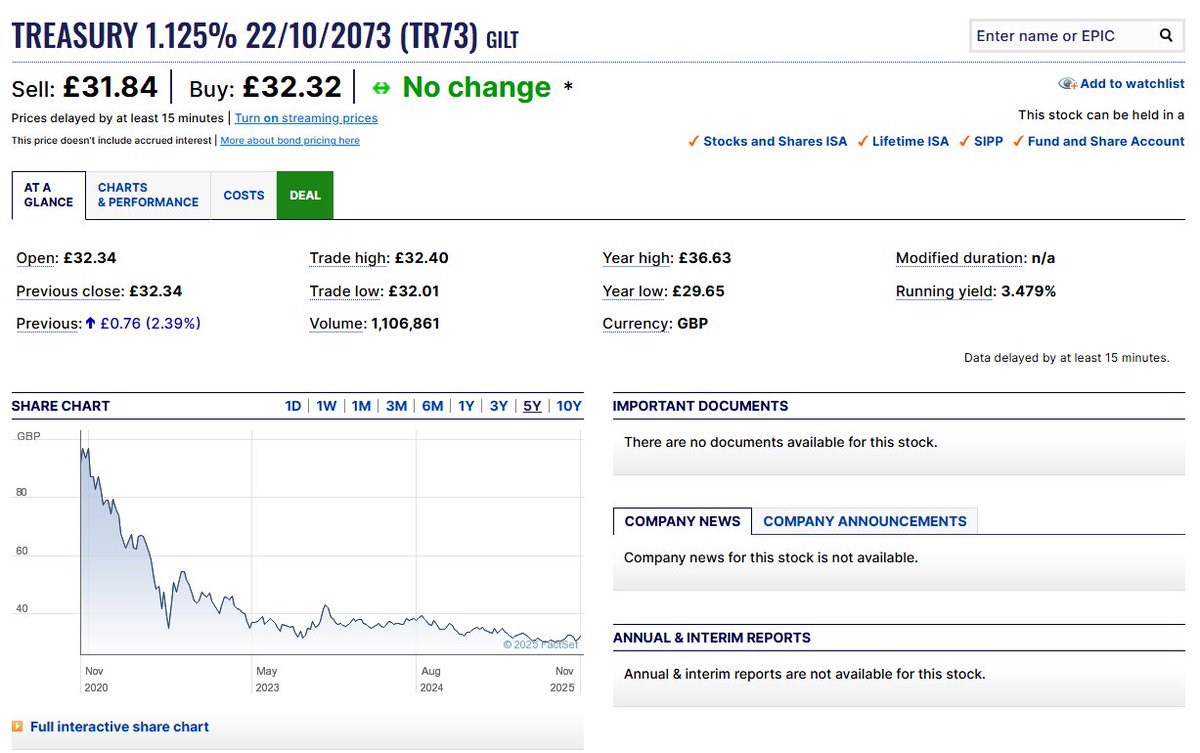Click the Important Documents heading
Image resolution: width=1200 pixels, height=753 pixels.
[700, 406]
